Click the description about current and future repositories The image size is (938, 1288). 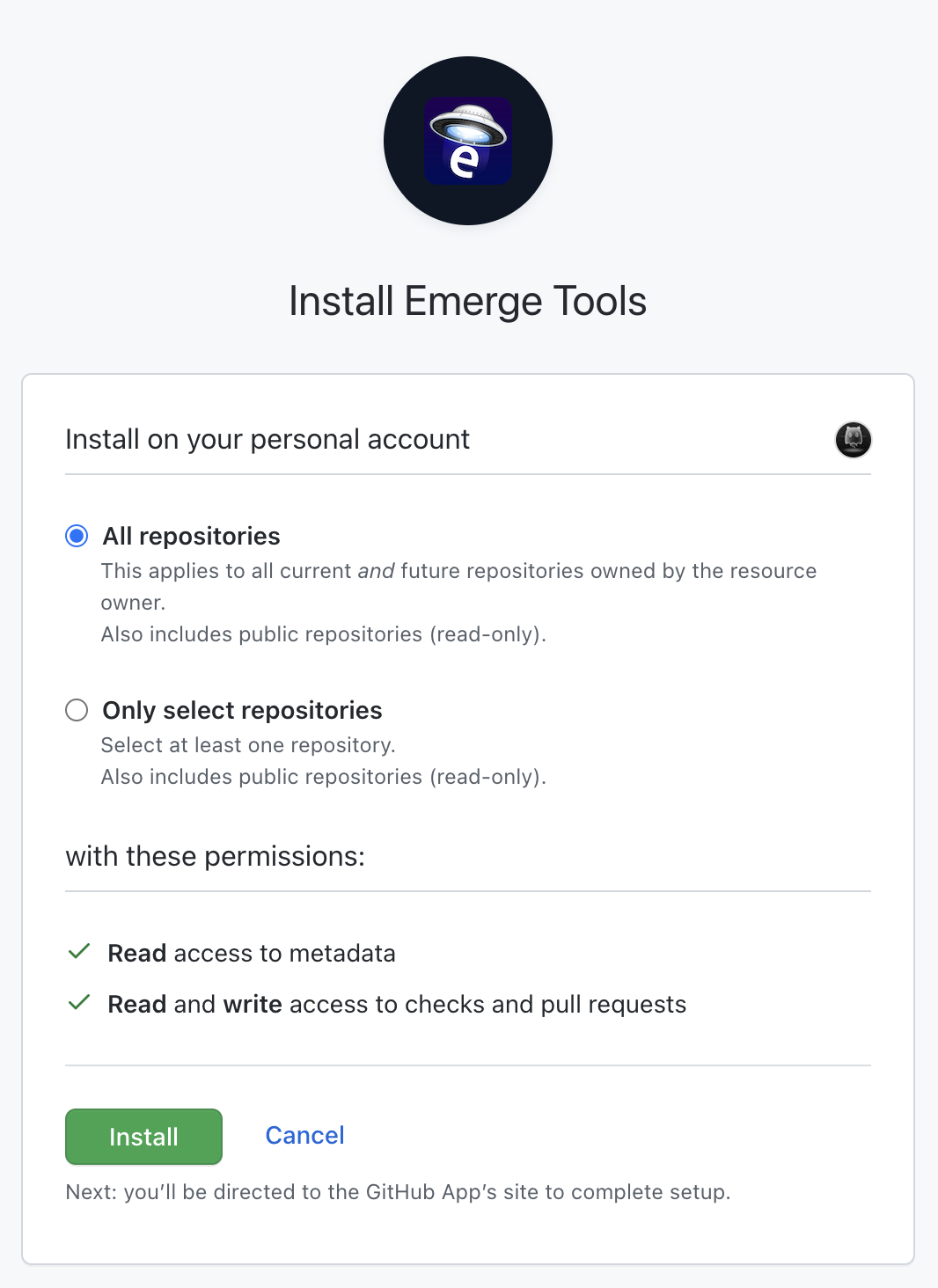[458, 571]
